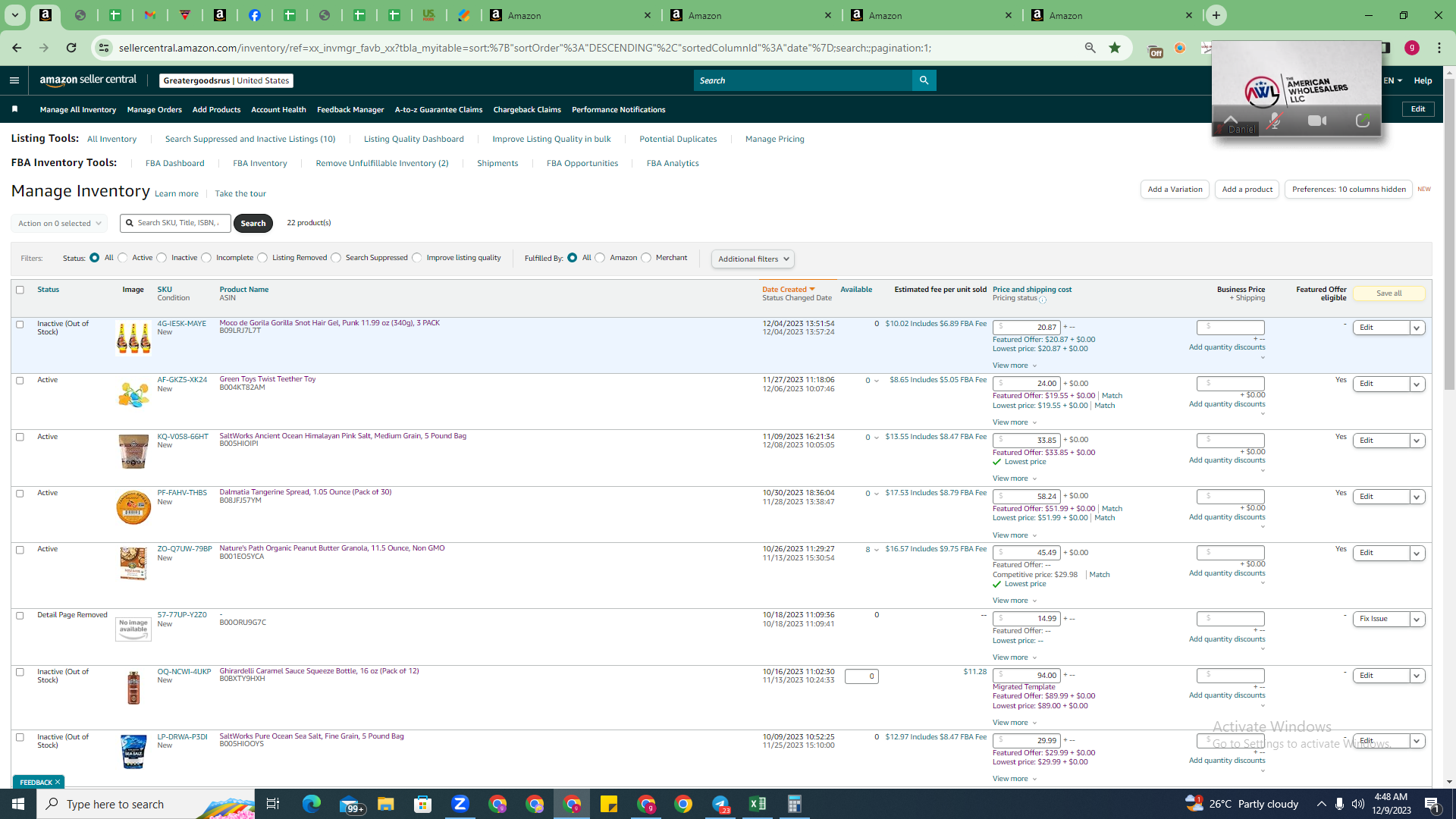Click the video camera icon in meeting overlay
This screenshot has width=1456, height=819.
point(1317,121)
